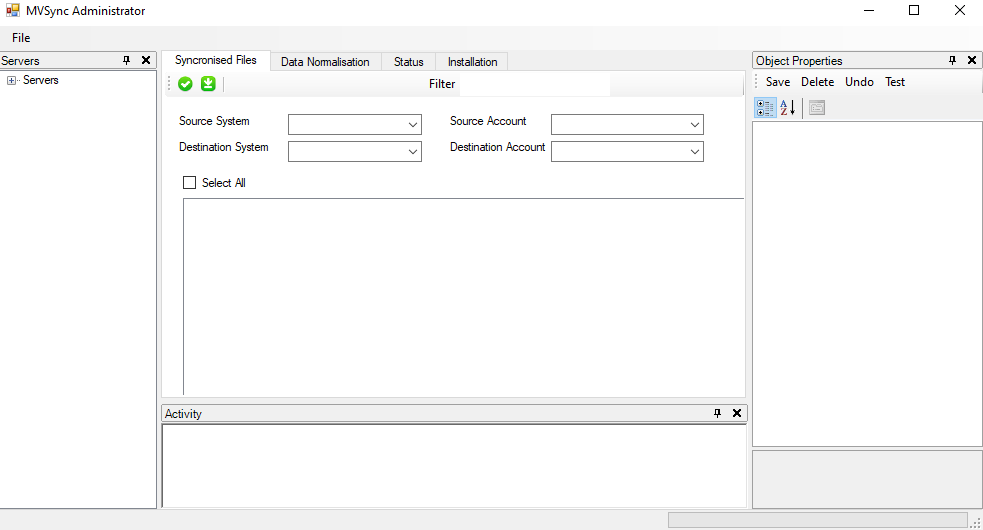Screen dimensions: 983x530
Task: Select the Syncronised Files tab
Action: [216, 60]
